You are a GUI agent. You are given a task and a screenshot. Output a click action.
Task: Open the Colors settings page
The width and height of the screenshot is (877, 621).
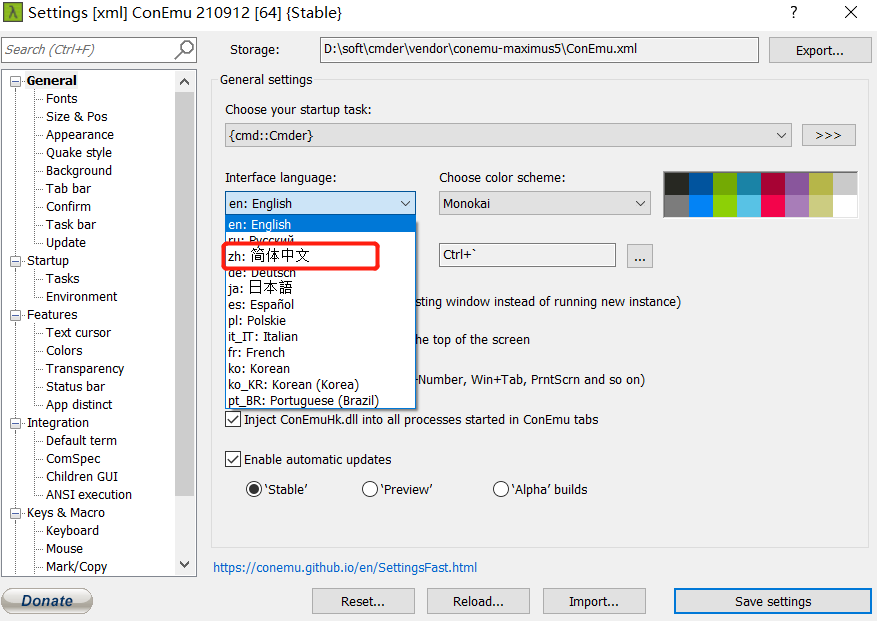click(x=64, y=351)
